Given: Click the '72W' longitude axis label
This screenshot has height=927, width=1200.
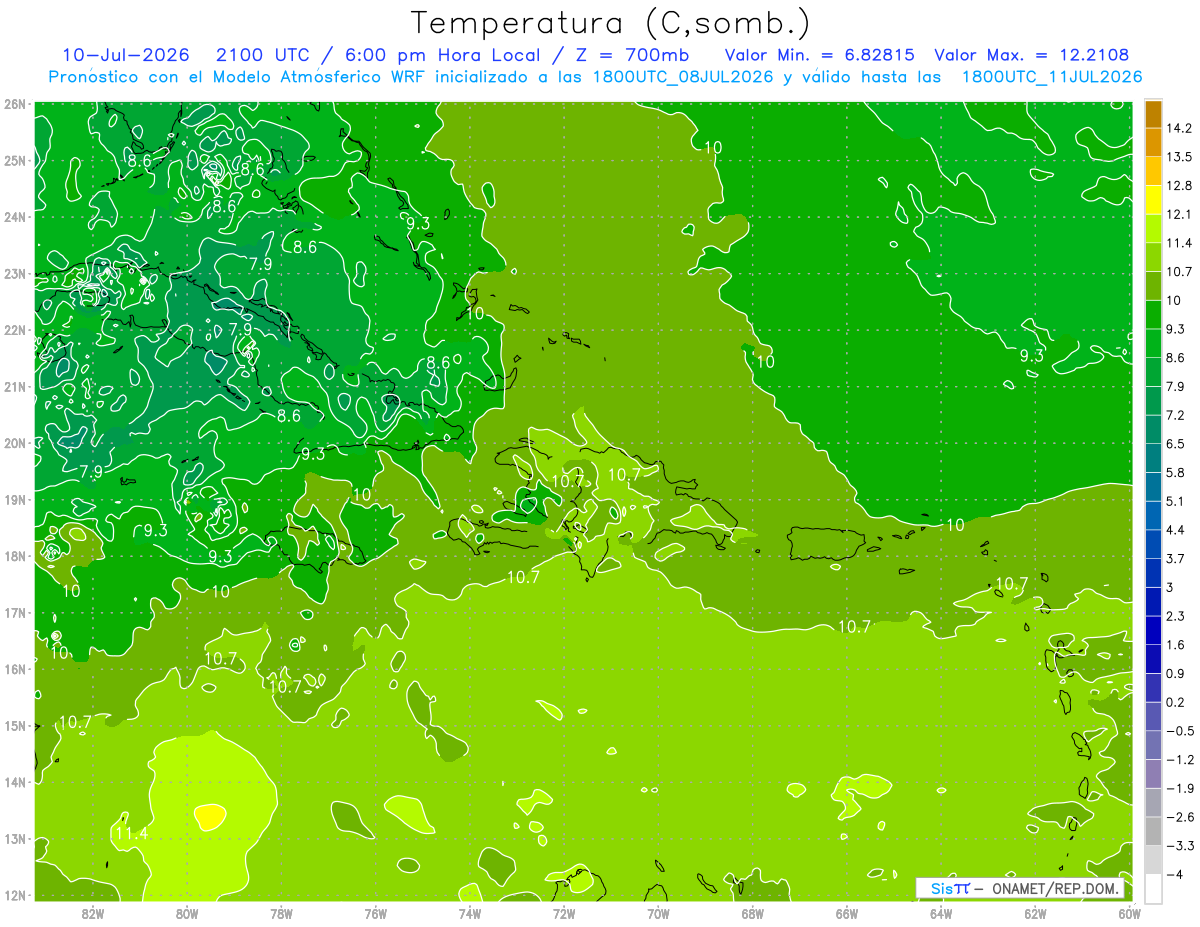Looking at the screenshot, I should (x=564, y=914).
